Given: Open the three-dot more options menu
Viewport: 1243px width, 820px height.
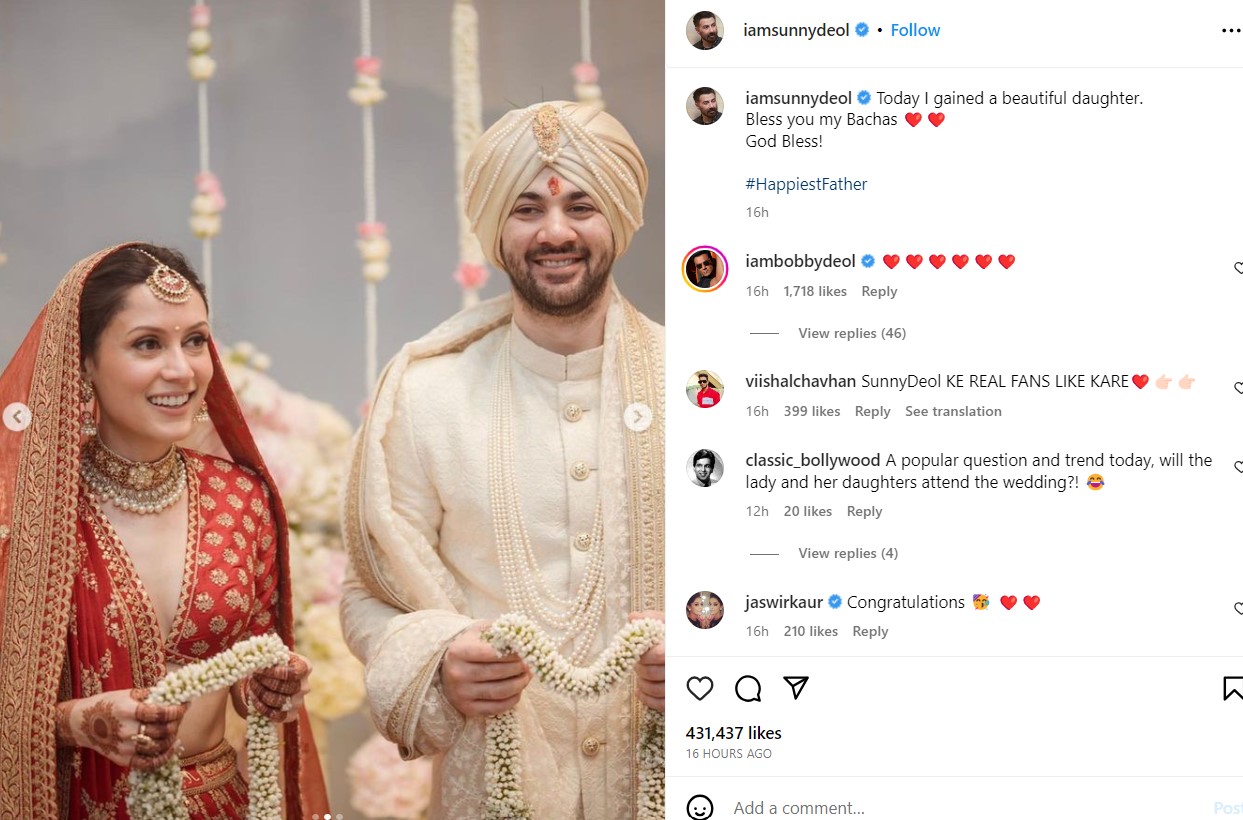Looking at the screenshot, I should tap(1231, 31).
